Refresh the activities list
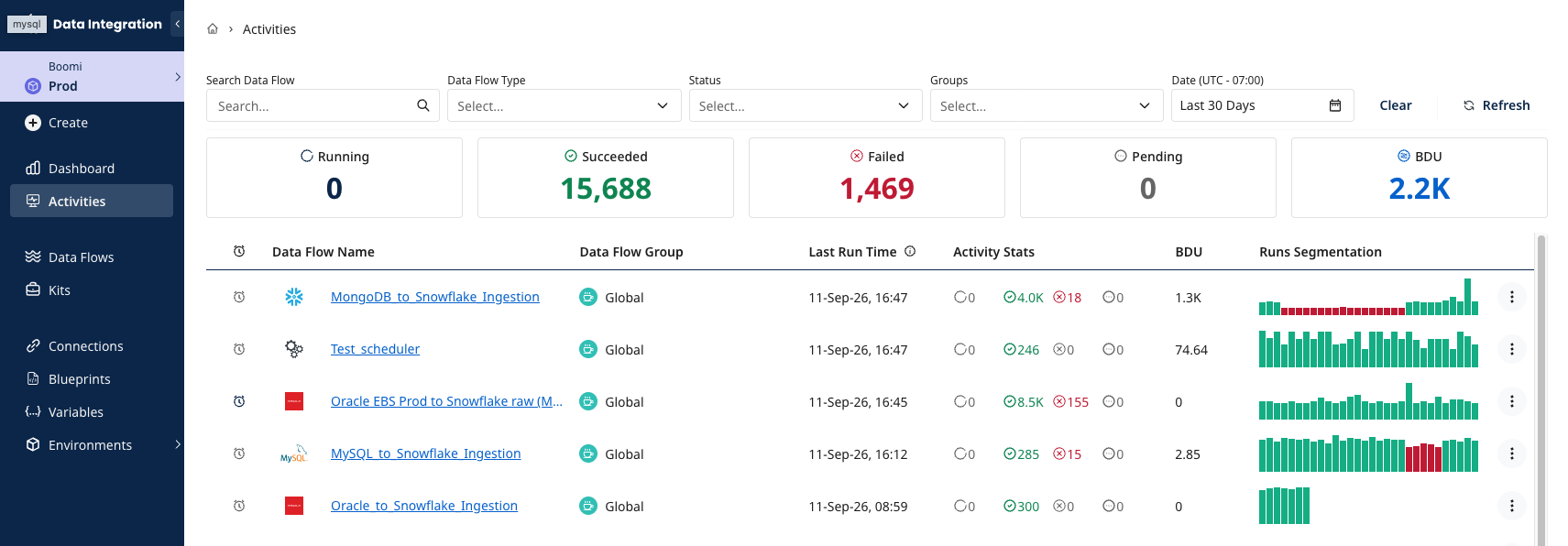The width and height of the screenshot is (1568, 546). [1497, 105]
